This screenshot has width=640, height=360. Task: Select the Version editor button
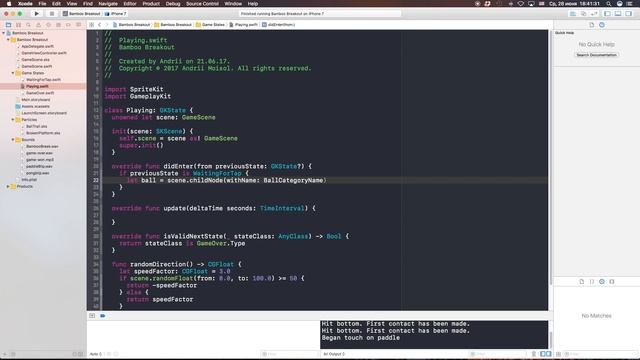coord(594,13)
